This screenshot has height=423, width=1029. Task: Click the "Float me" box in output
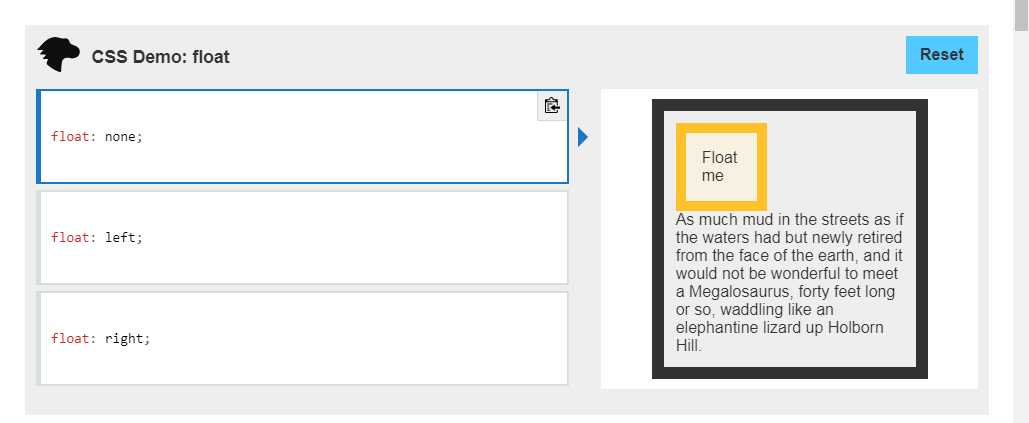[720, 166]
